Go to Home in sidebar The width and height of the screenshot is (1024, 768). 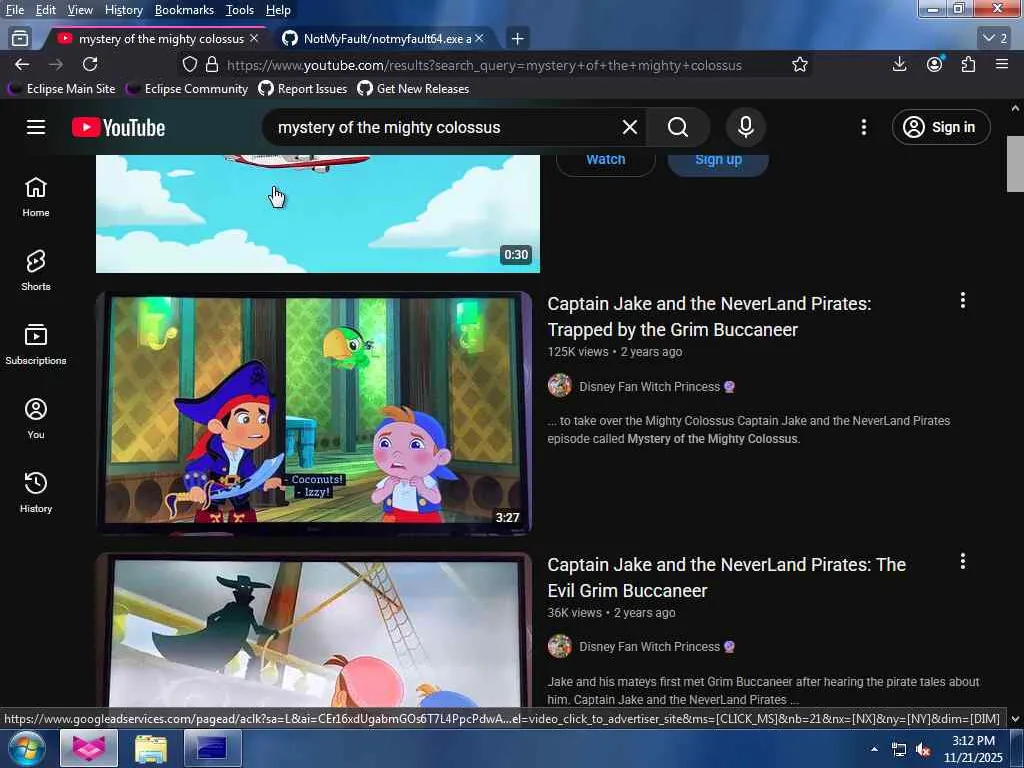point(36,197)
